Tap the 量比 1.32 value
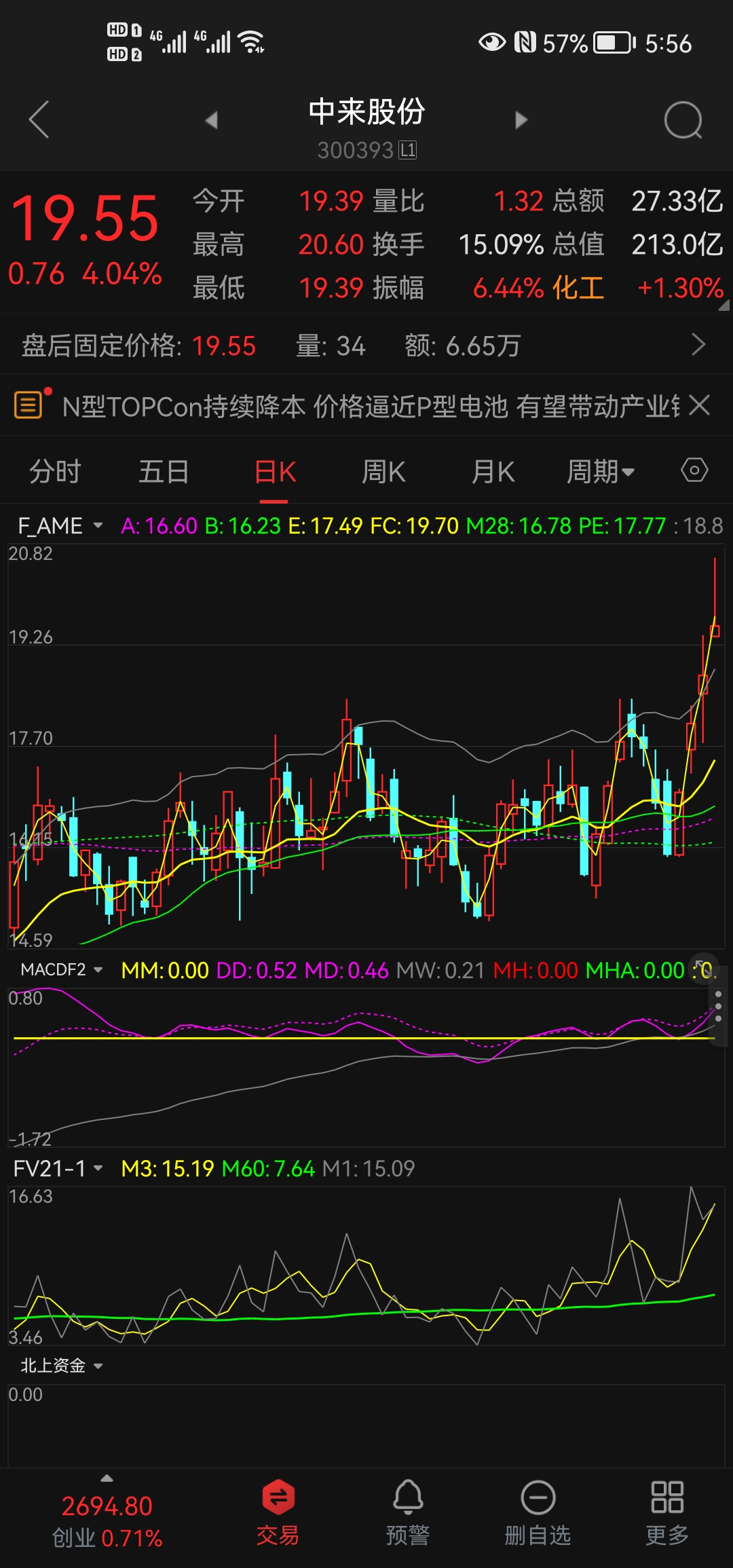The width and height of the screenshot is (733, 1568). (x=519, y=201)
